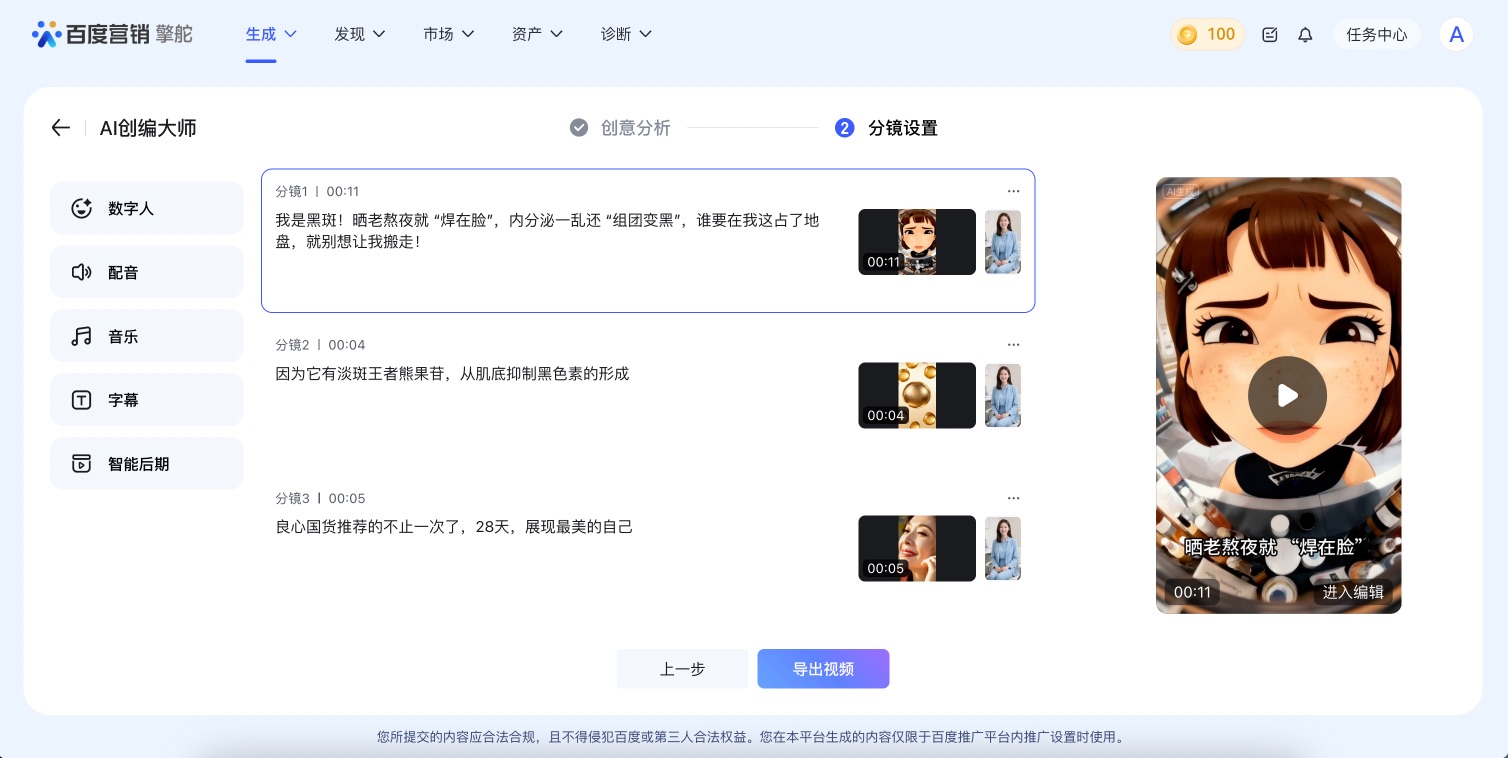Image resolution: width=1508 pixels, height=758 pixels.
Task: Click the gold coin balance showing 100
Action: click(1207, 35)
